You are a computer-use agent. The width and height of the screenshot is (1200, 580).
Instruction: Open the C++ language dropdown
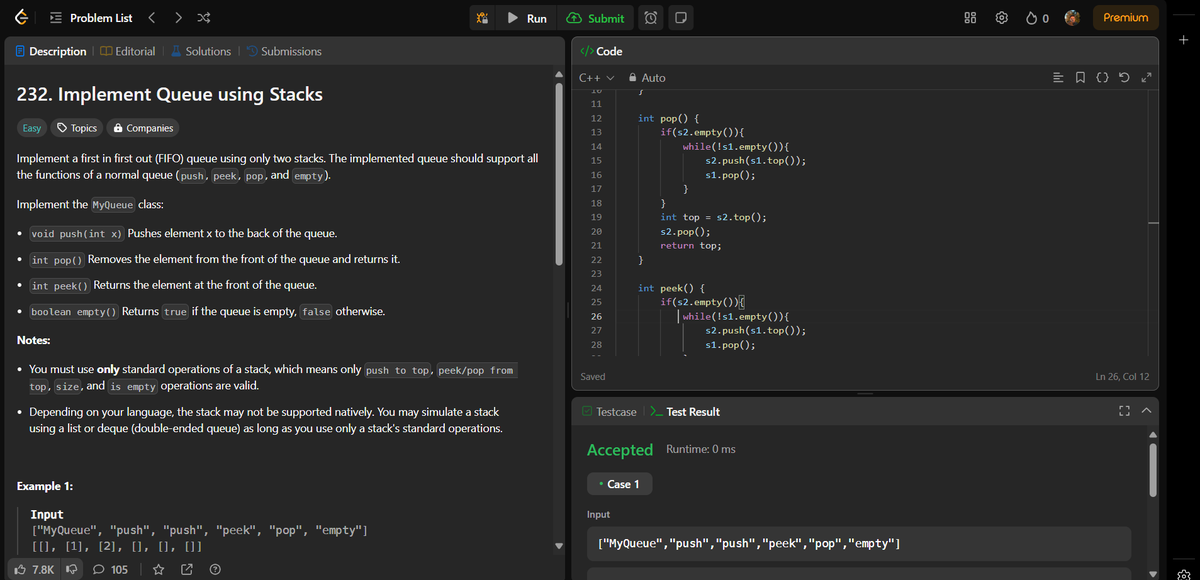click(x=596, y=77)
